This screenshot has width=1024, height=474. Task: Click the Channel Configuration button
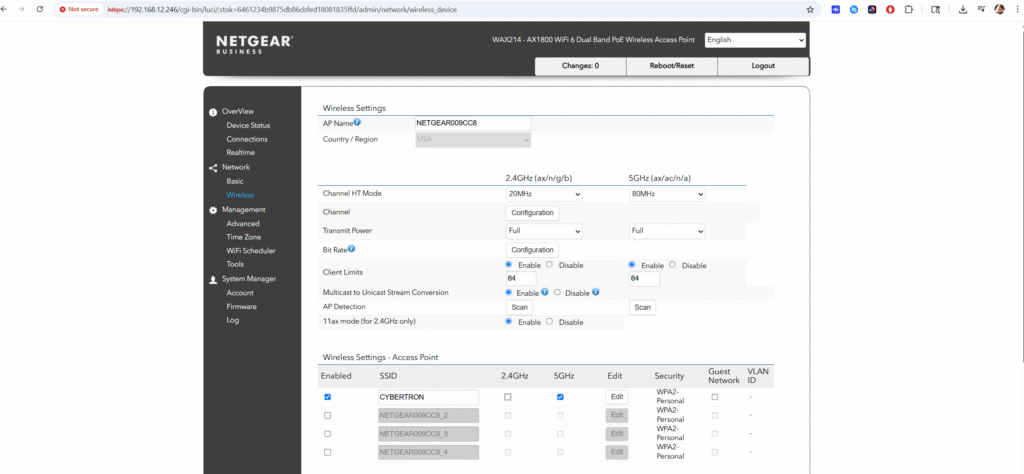click(532, 213)
